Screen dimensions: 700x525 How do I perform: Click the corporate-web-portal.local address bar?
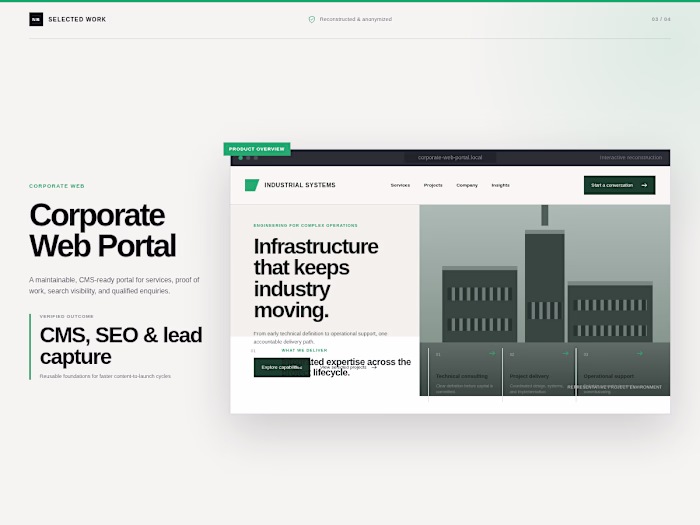click(x=450, y=158)
